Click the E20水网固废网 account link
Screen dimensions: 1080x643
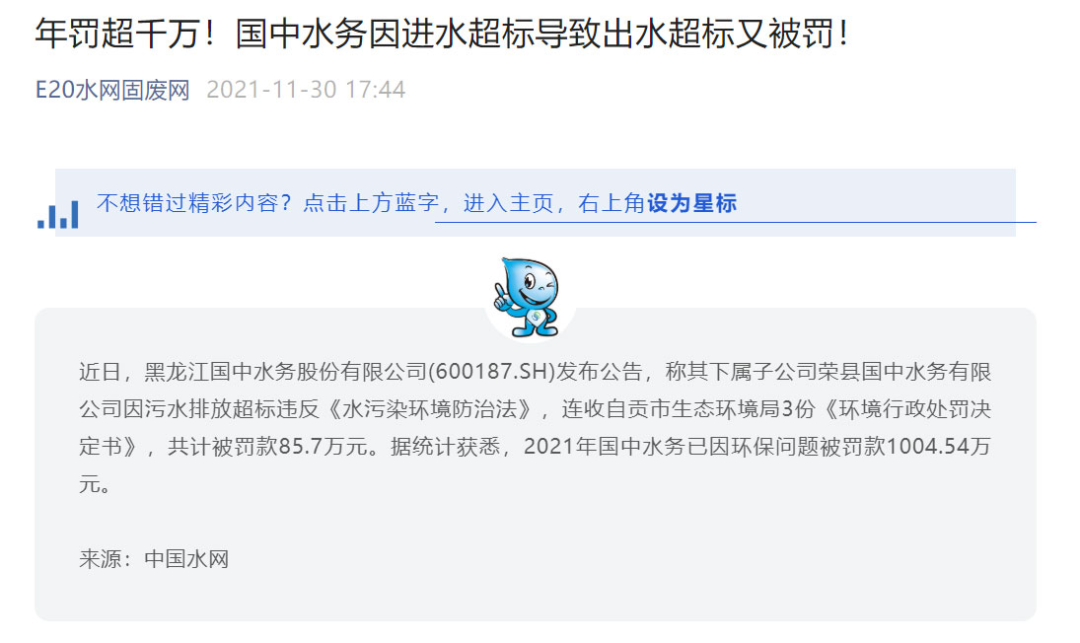coord(112,90)
